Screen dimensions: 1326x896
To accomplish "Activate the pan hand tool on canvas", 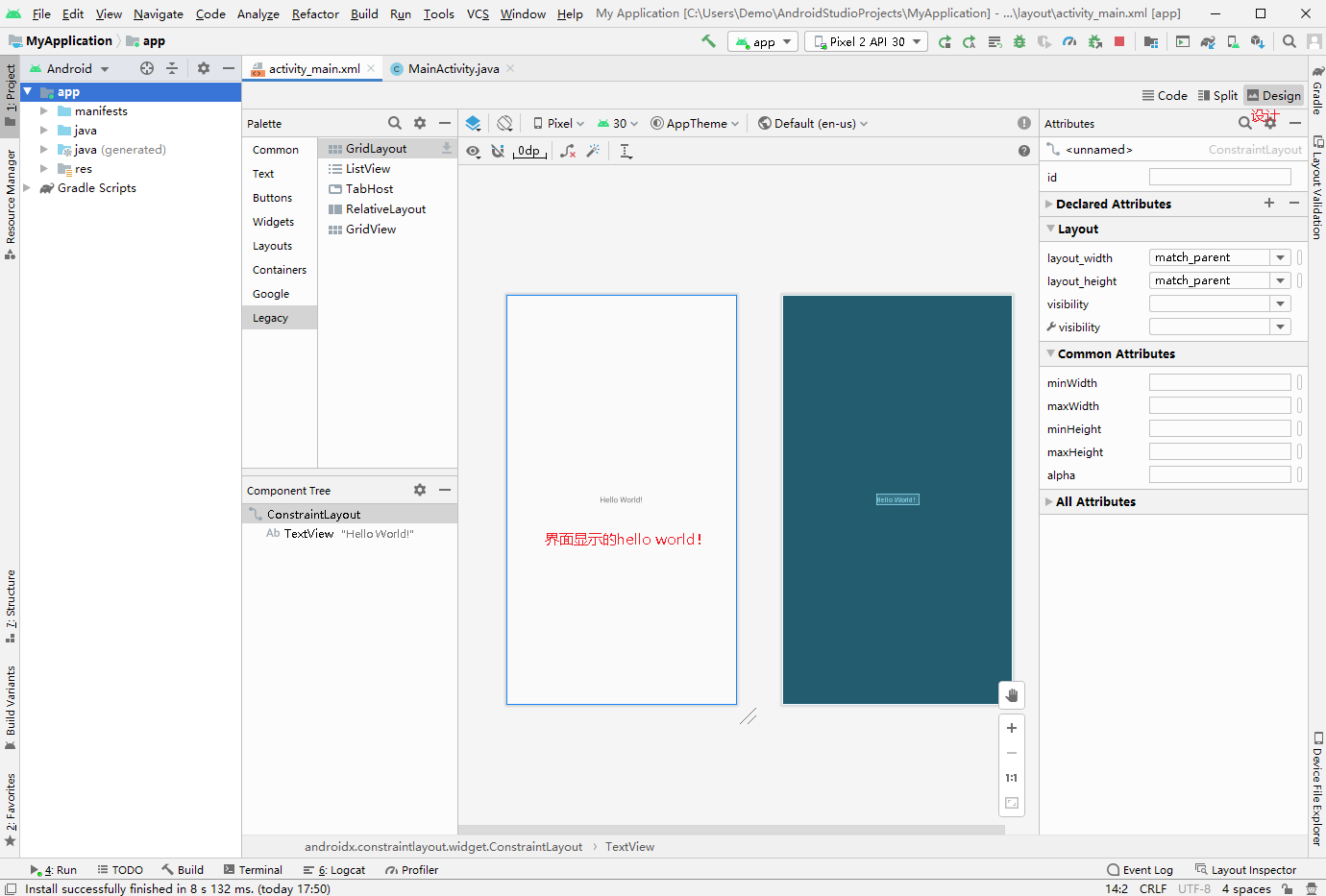I will (x=1012, y=694).
